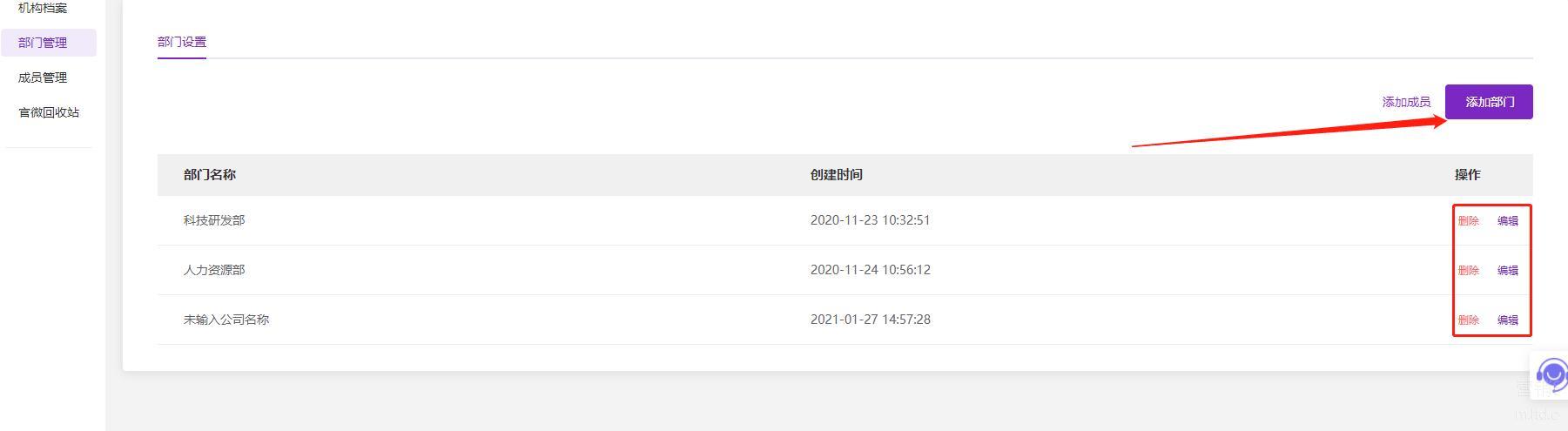Delete the 科技研发部 department

(x=1468, y=221)
